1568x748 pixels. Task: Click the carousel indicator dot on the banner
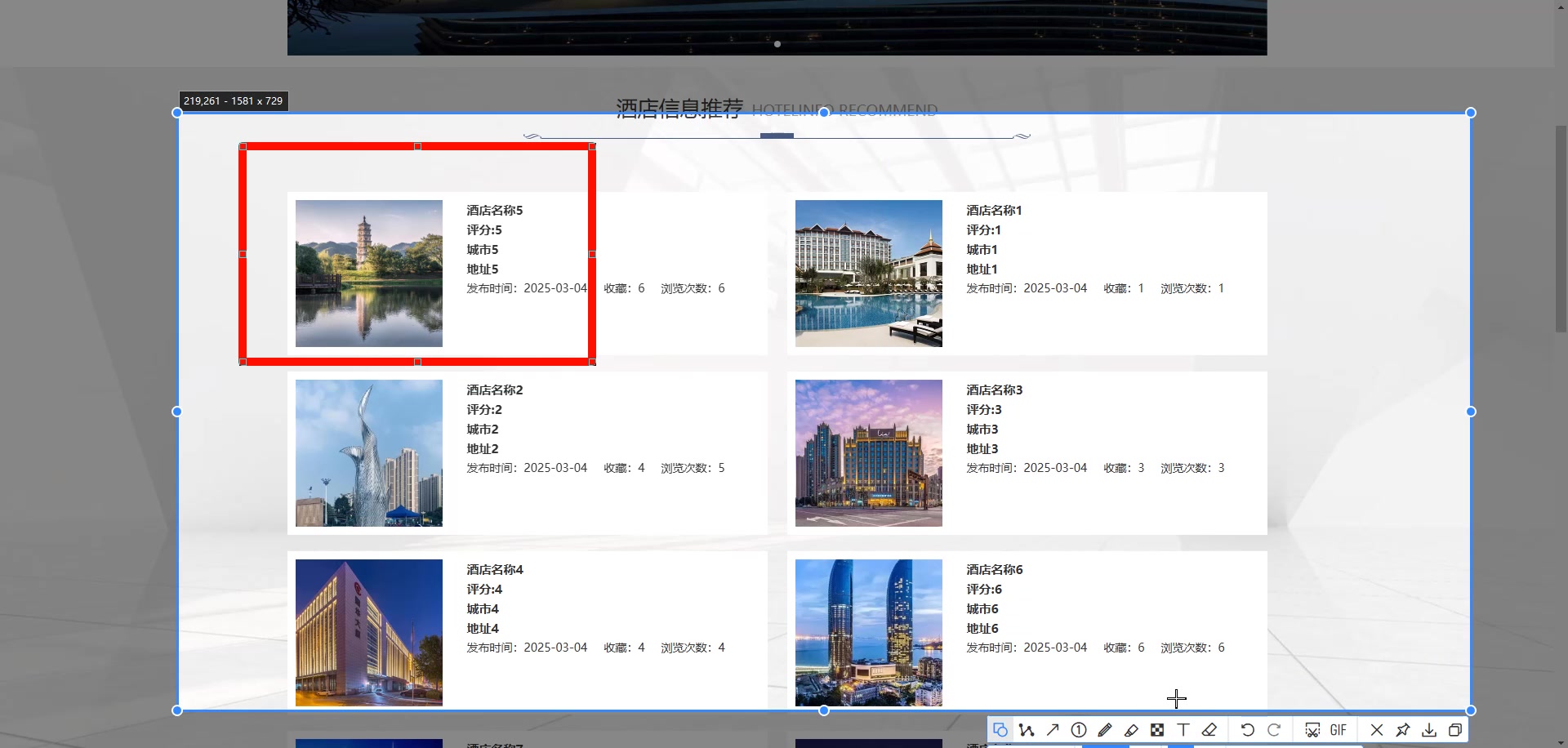pyautogui.click(x=777, y=44)
